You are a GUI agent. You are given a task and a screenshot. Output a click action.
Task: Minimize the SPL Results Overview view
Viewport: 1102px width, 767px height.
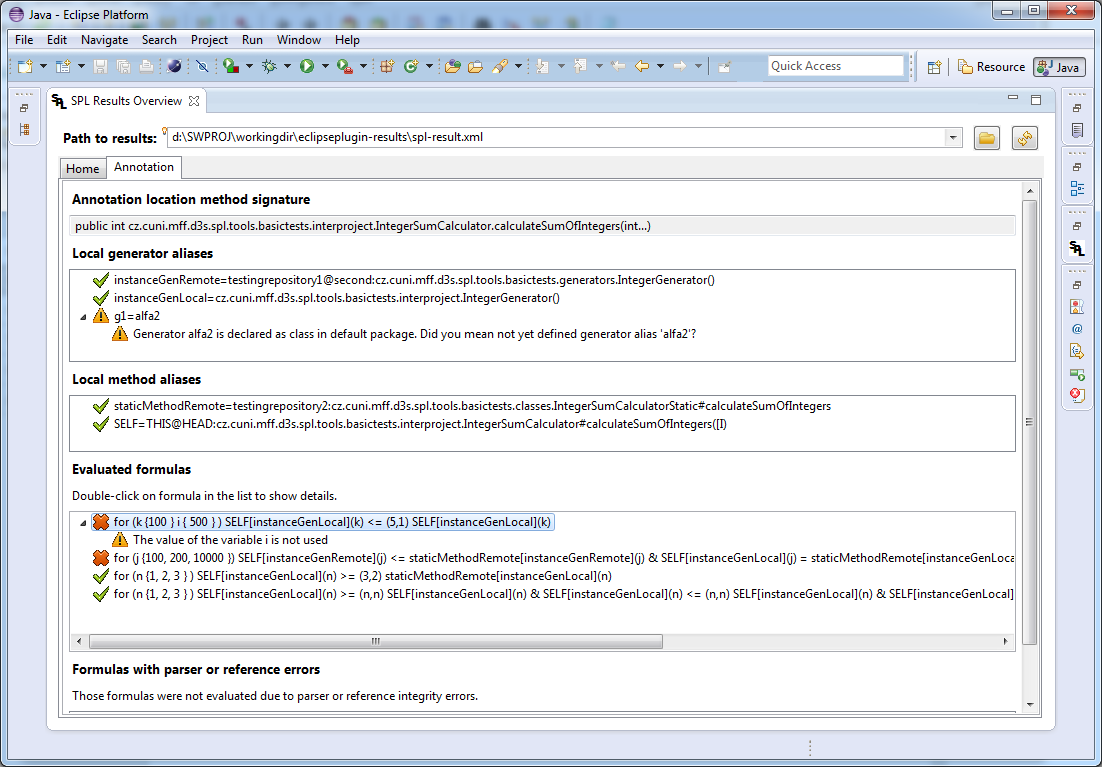tap(1013, 98)
